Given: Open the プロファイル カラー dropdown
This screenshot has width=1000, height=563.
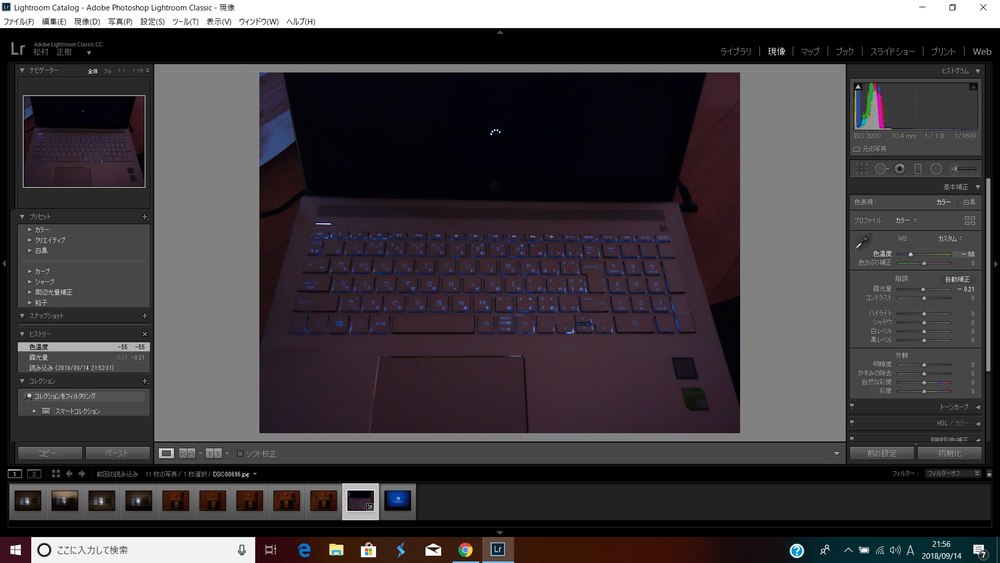Looking at the screenshot, I should pos(906,221).
